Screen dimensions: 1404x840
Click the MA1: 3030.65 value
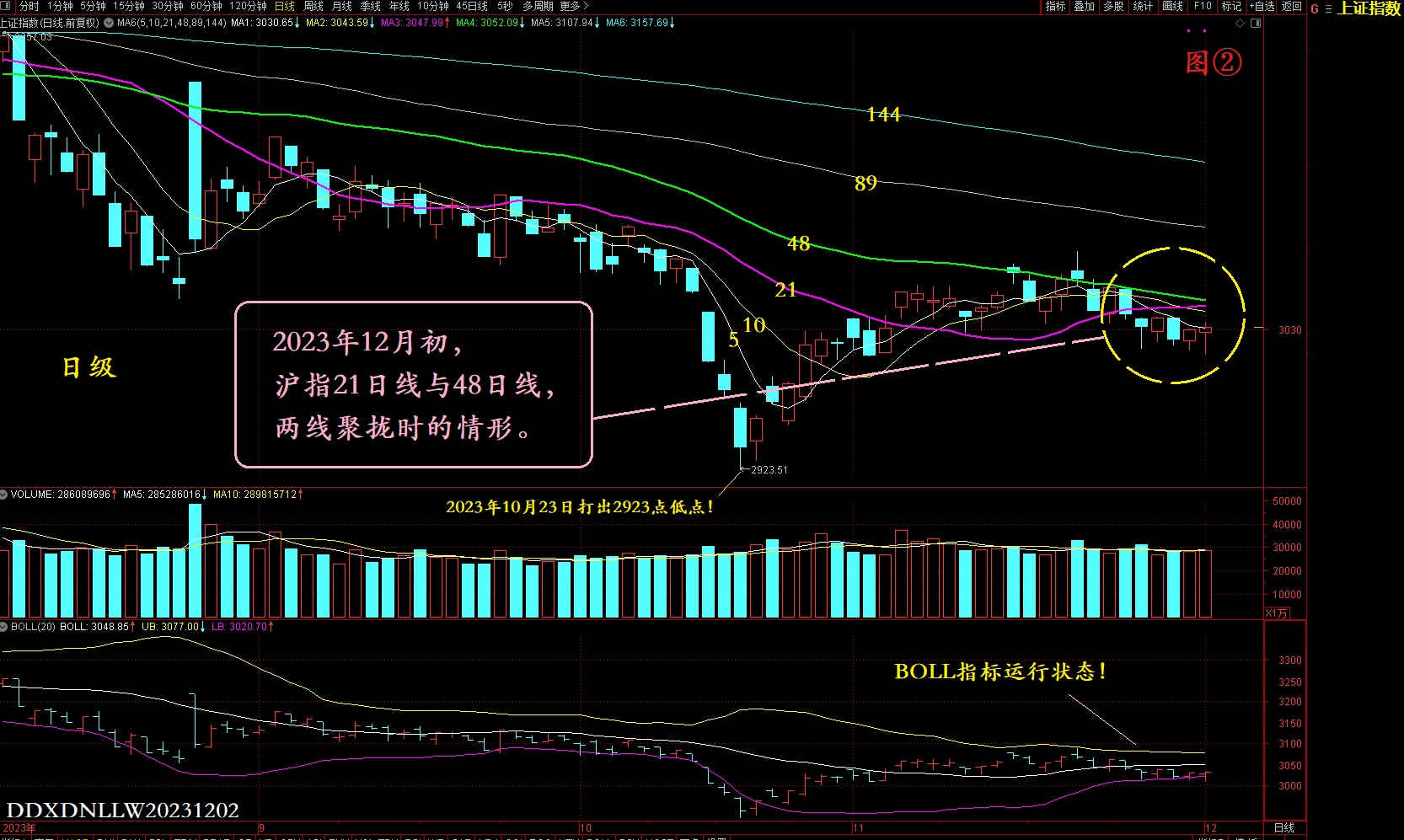pos(262,23)
